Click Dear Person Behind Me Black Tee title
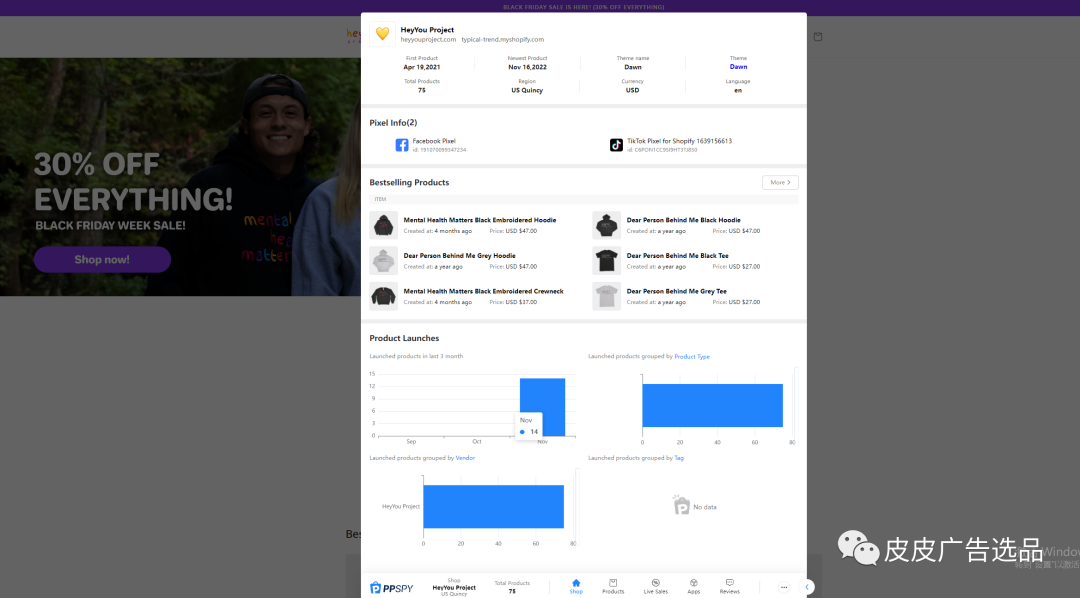1080x598 pixels. (x=678, y=256)
